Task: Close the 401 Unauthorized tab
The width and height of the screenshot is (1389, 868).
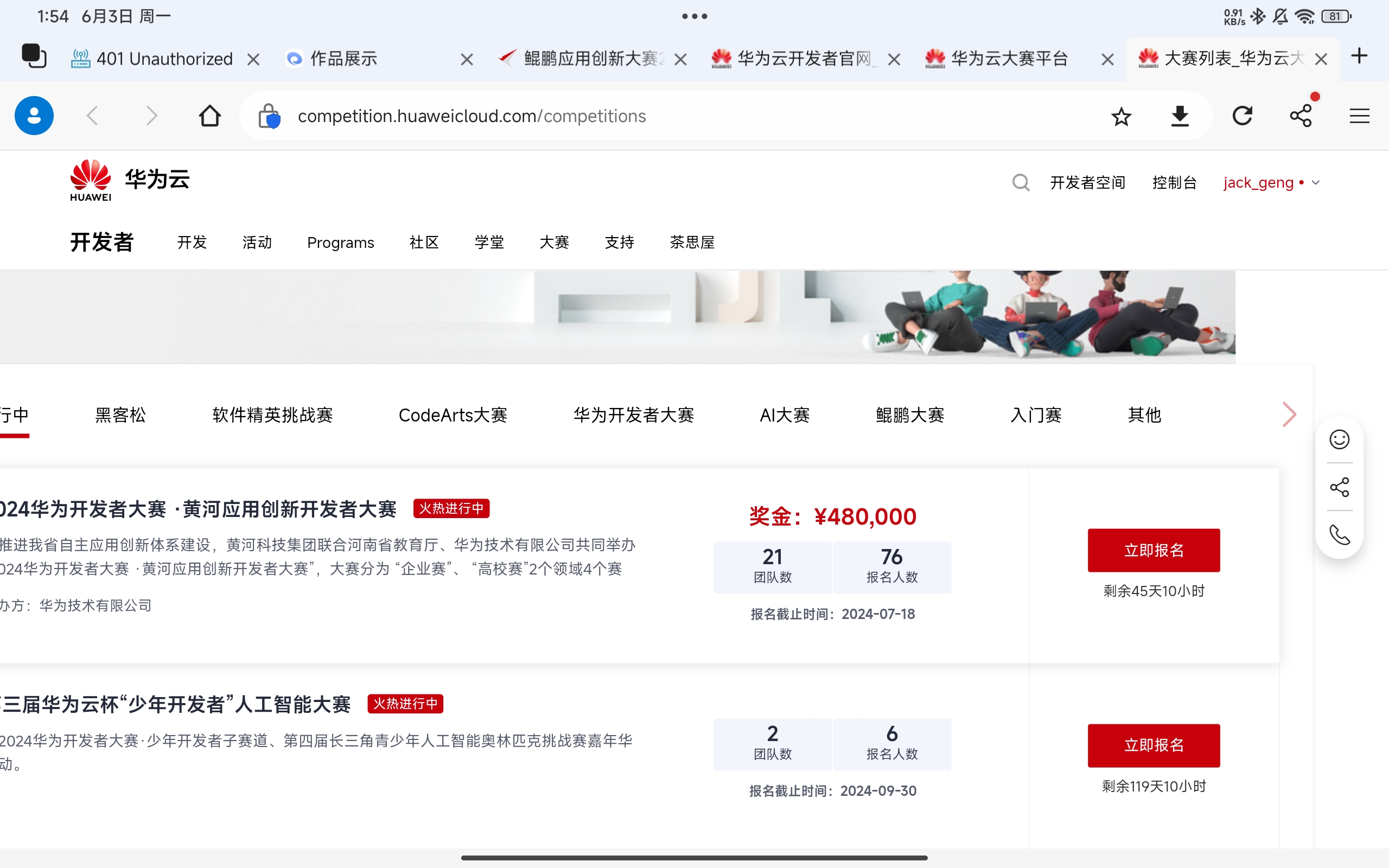Action: [x=253, y=59]
